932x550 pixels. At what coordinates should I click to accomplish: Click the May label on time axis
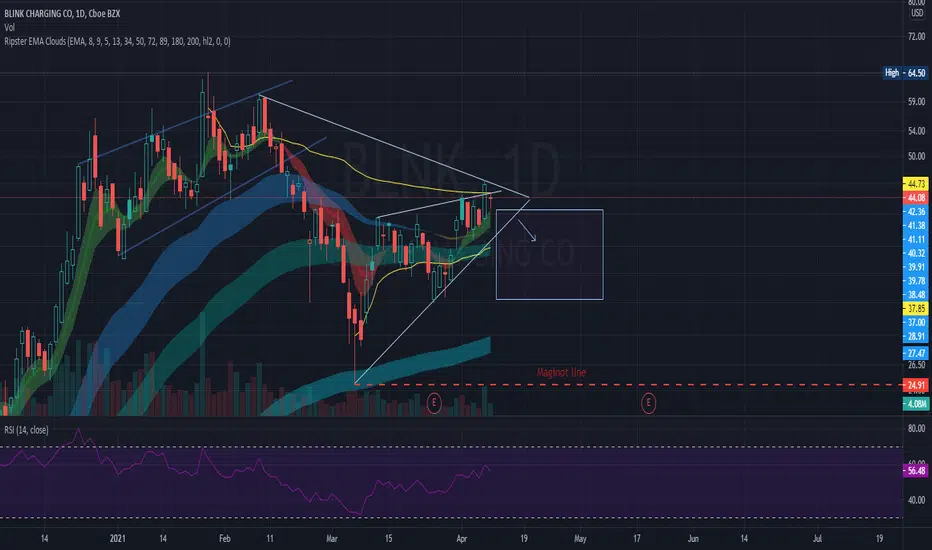pos(580,539)
